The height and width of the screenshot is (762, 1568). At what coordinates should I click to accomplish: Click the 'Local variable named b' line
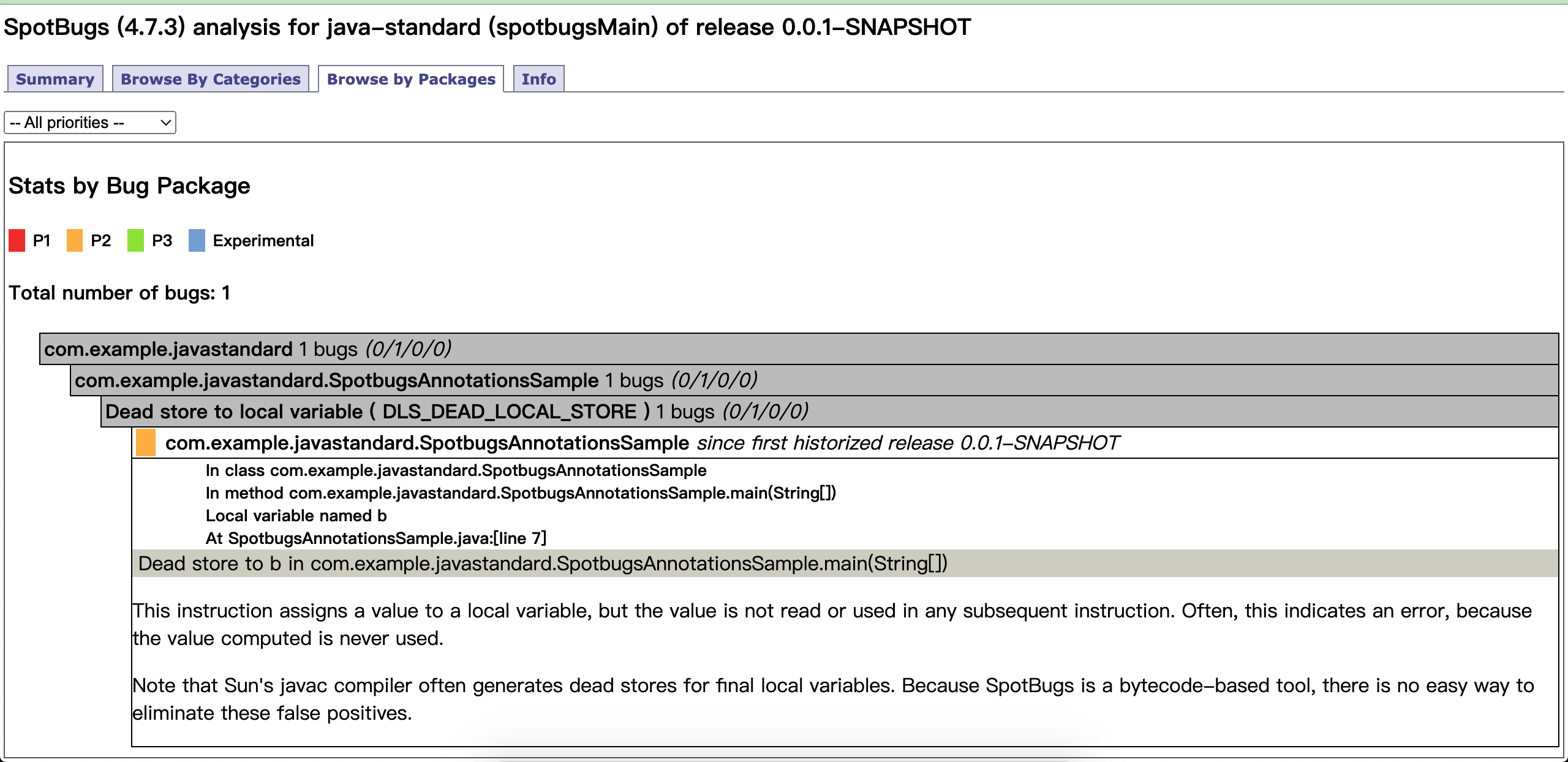pyautogui.click(x=296, y=516)
